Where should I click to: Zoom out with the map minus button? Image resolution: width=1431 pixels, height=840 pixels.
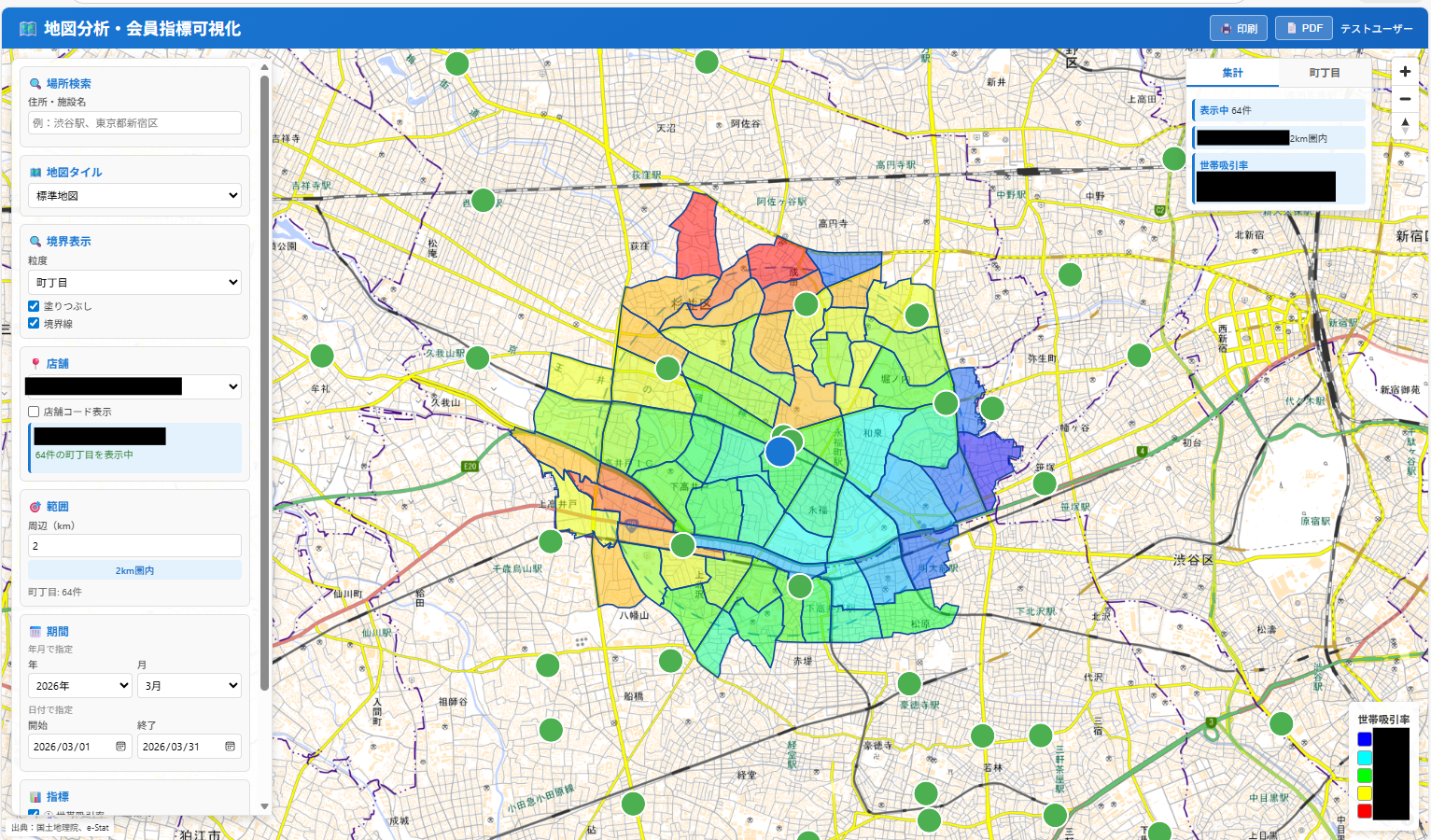coord(1405,99)
